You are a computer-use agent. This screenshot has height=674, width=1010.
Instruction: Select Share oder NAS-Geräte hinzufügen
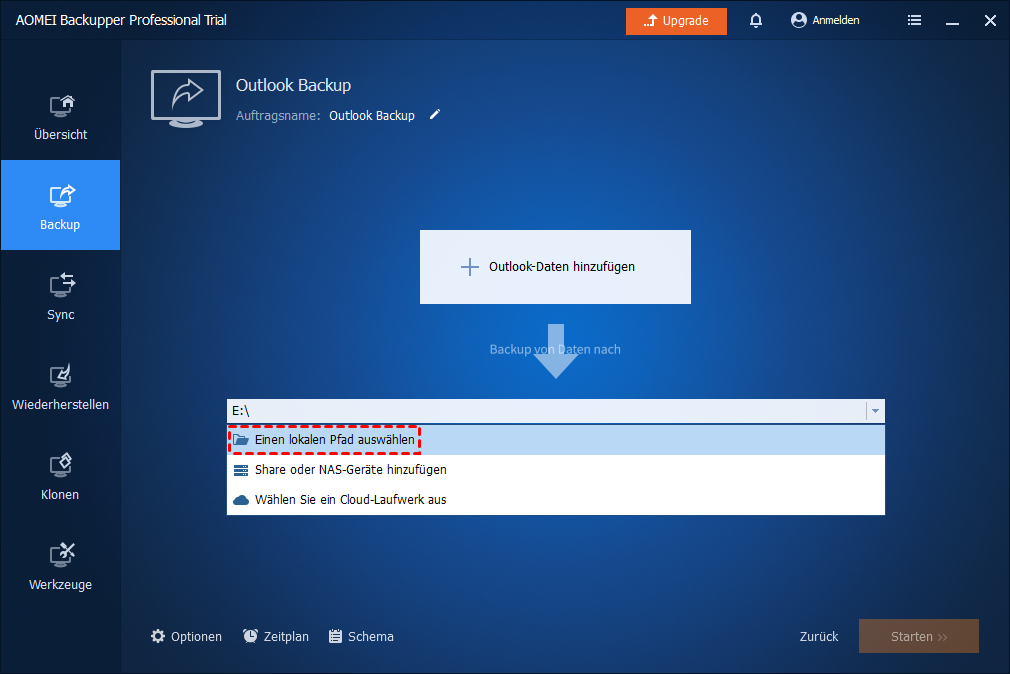coord(556,470)
